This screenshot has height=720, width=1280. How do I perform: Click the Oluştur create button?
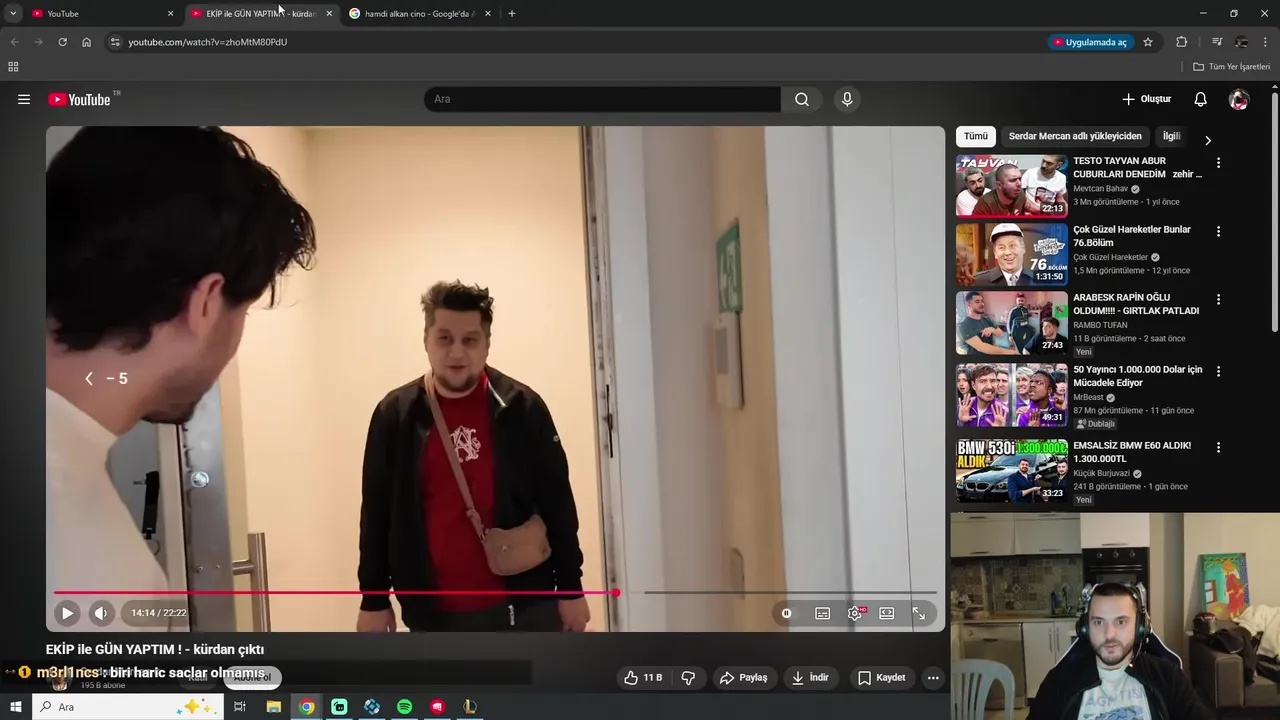point(1146,99)
